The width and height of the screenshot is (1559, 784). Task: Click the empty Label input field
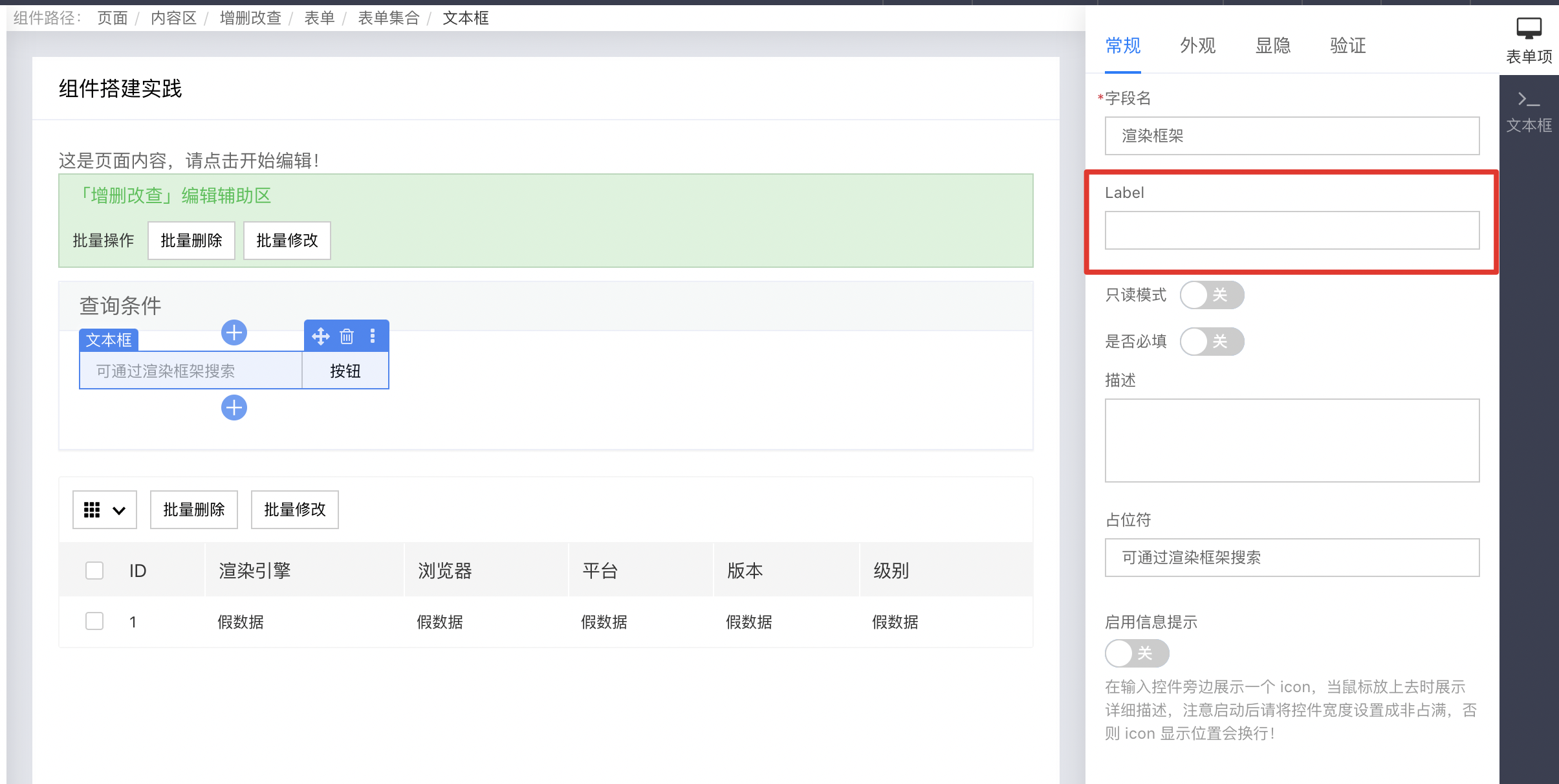pyautogui.click(x=1292, y=230)
